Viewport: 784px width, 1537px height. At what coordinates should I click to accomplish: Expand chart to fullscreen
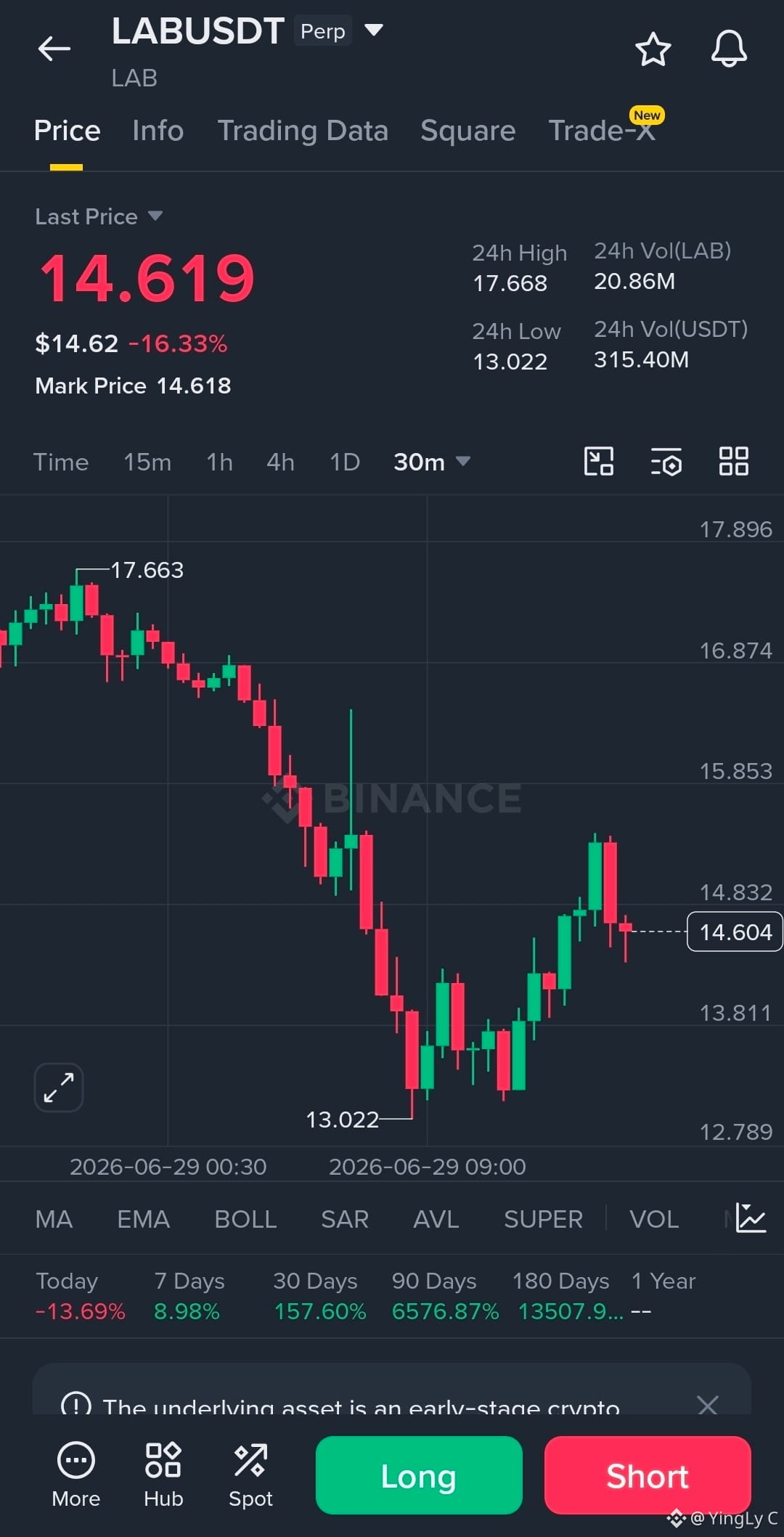click(x=59, y=1088)
